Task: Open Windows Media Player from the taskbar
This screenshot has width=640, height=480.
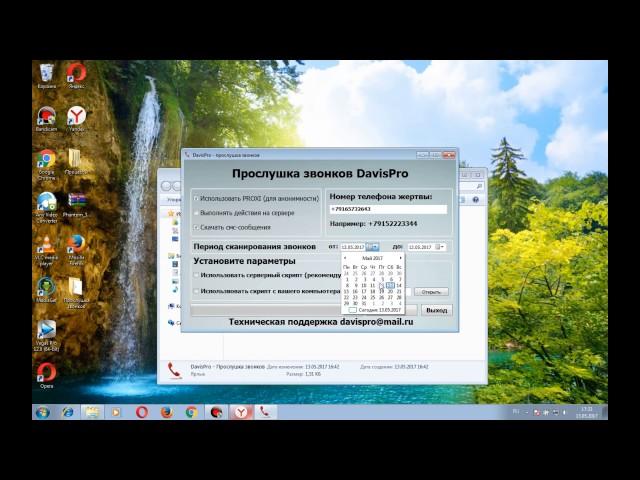Action: click(116, 412)
